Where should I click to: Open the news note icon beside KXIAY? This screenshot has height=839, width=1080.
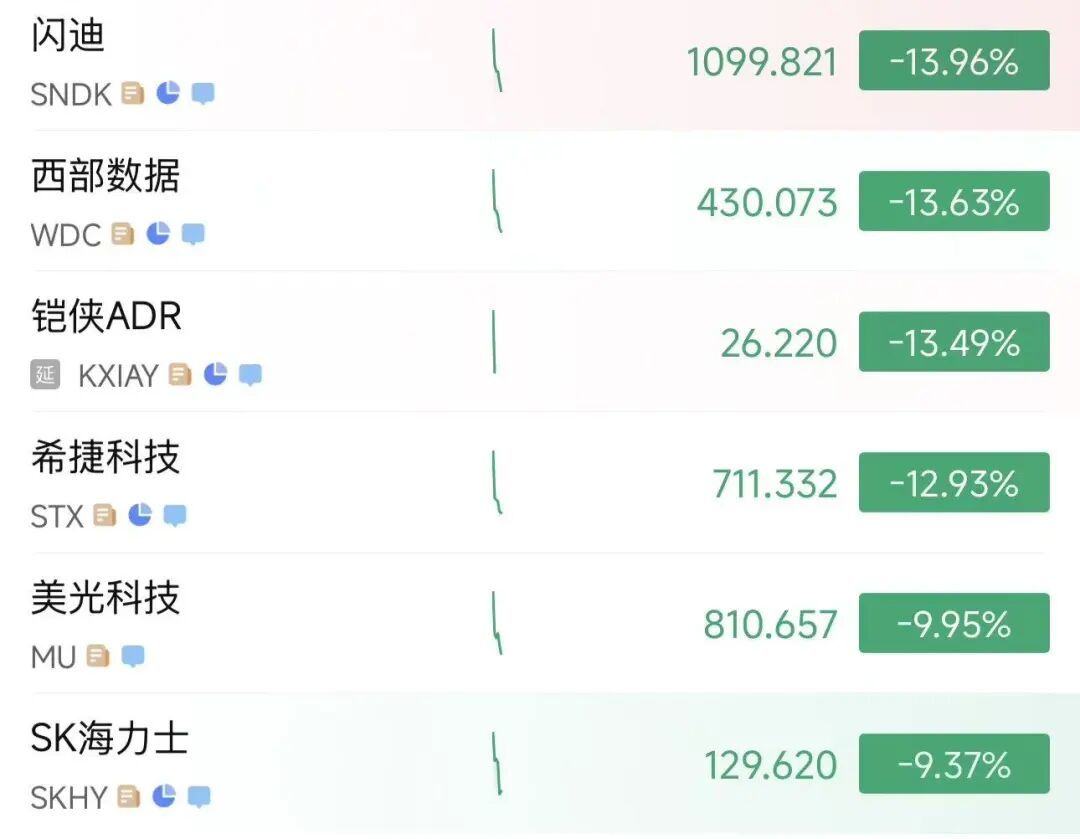point(180,374)
